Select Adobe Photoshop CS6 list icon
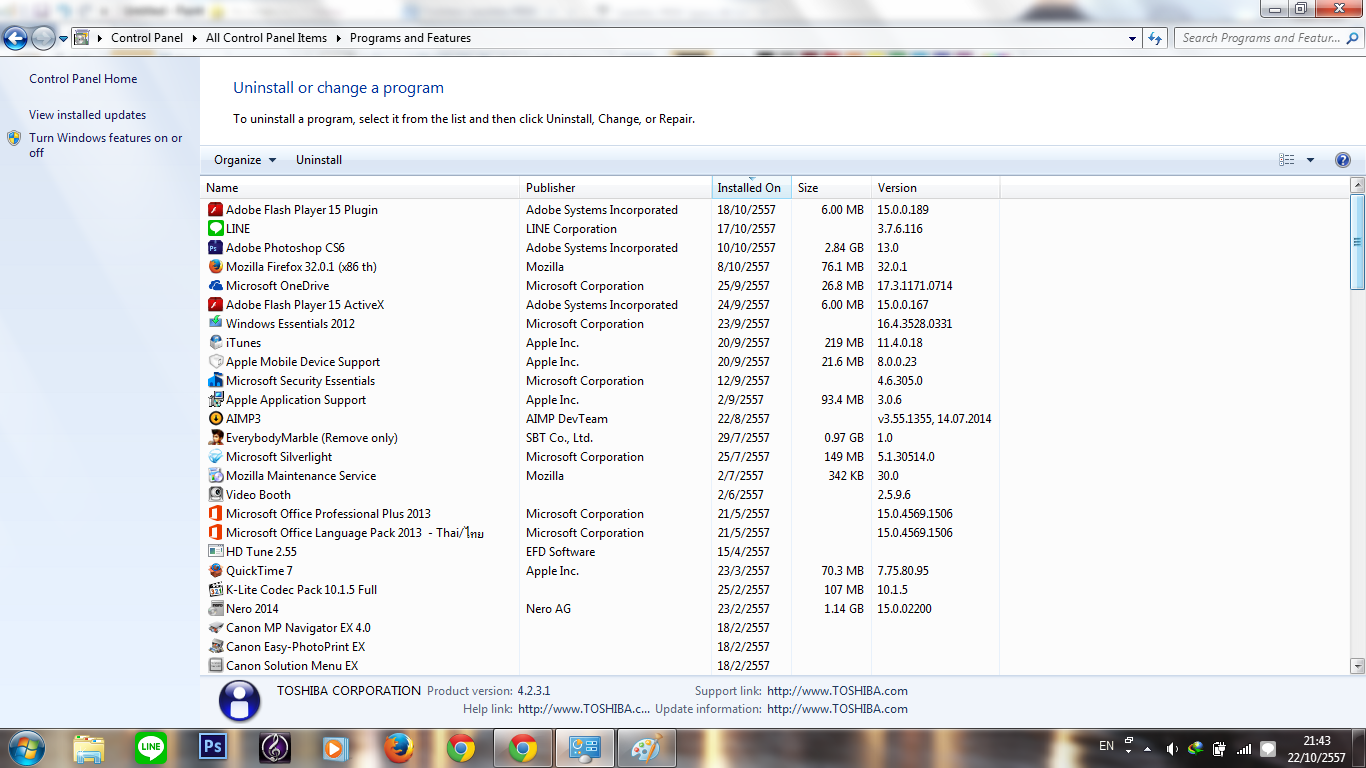This screenshot has width=1366, height=768. pos(215,248)
